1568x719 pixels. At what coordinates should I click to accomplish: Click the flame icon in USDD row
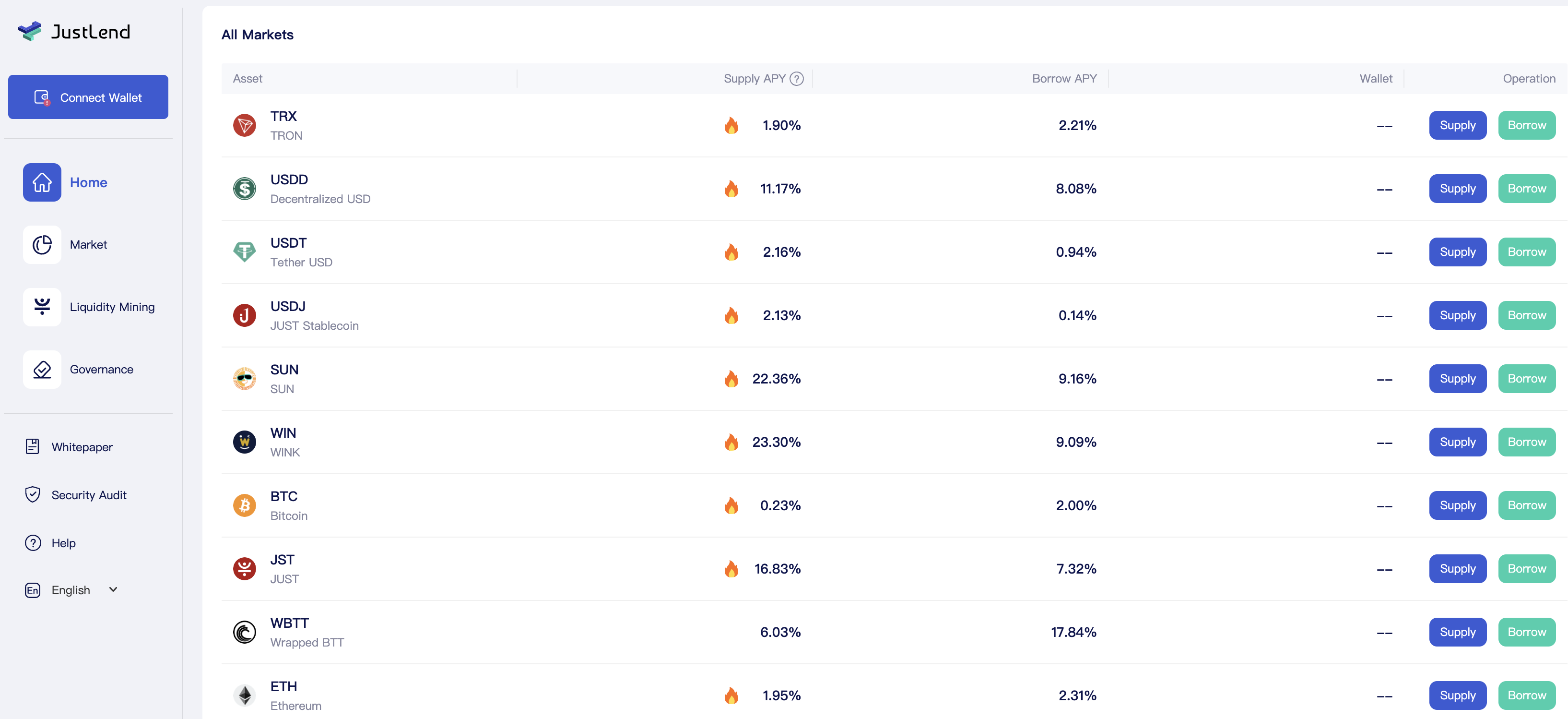point(731,189)
